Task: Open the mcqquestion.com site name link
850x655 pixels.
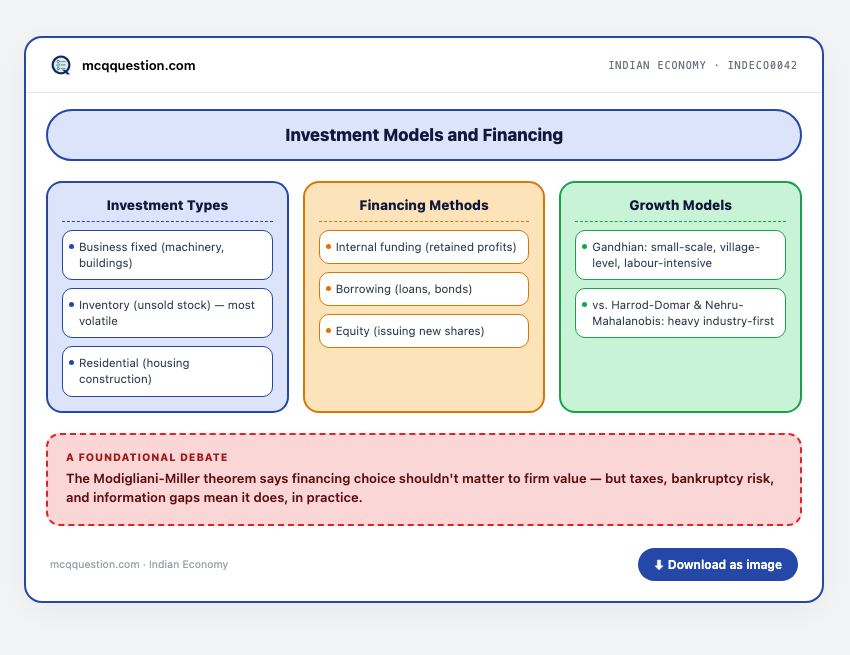Action: pyautogui.click(x=138, y=66)
